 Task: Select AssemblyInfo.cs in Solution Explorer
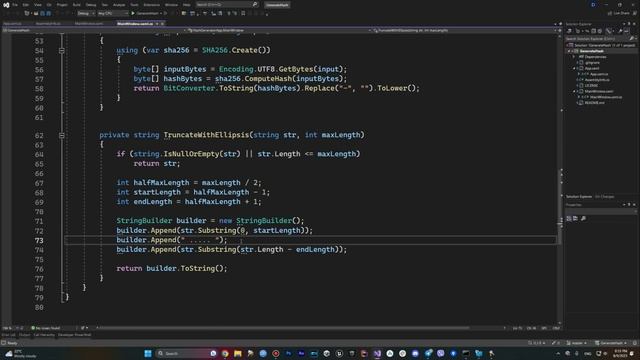point(597,80)
